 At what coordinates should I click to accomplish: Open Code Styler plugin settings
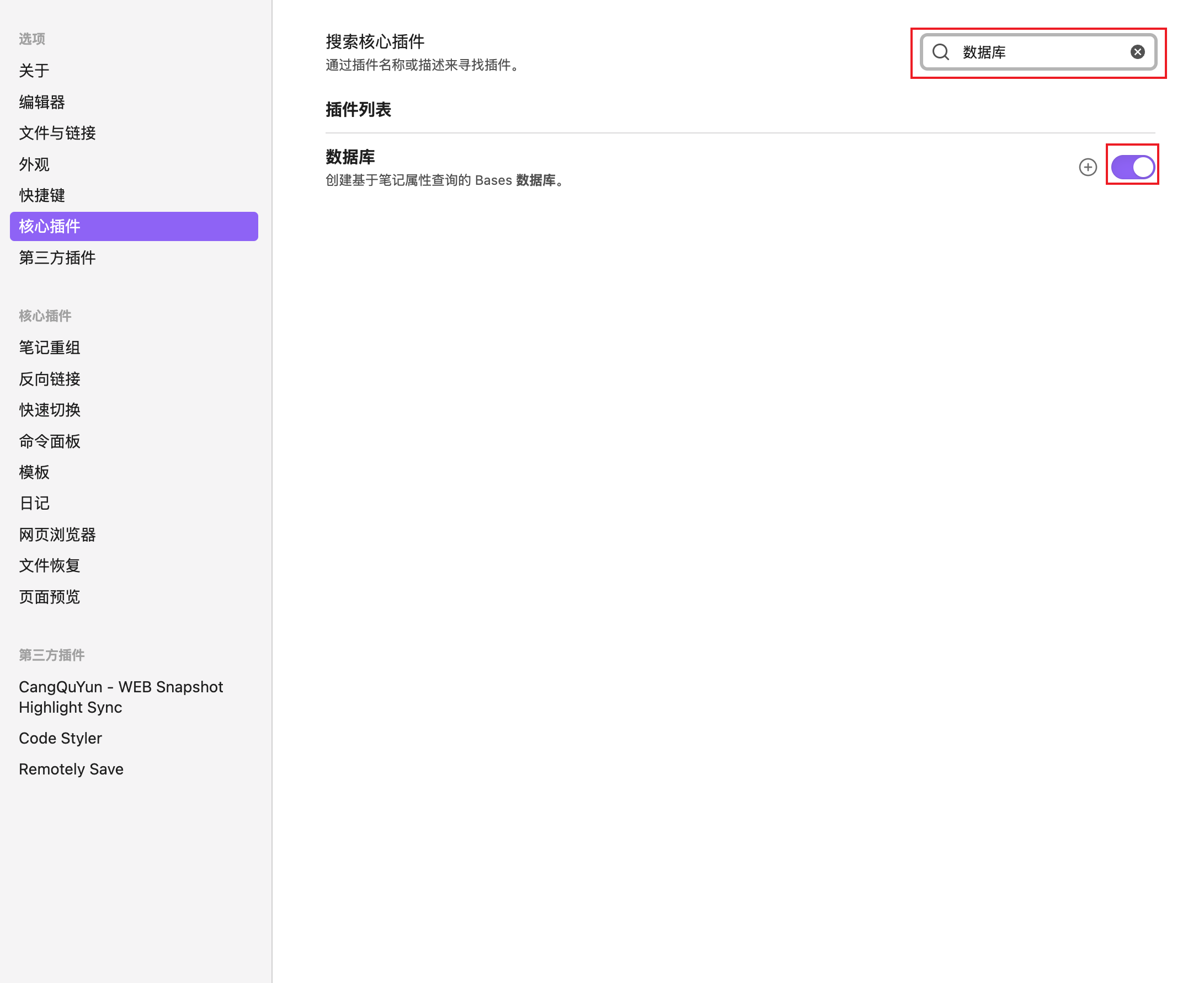tap(60, 738)
